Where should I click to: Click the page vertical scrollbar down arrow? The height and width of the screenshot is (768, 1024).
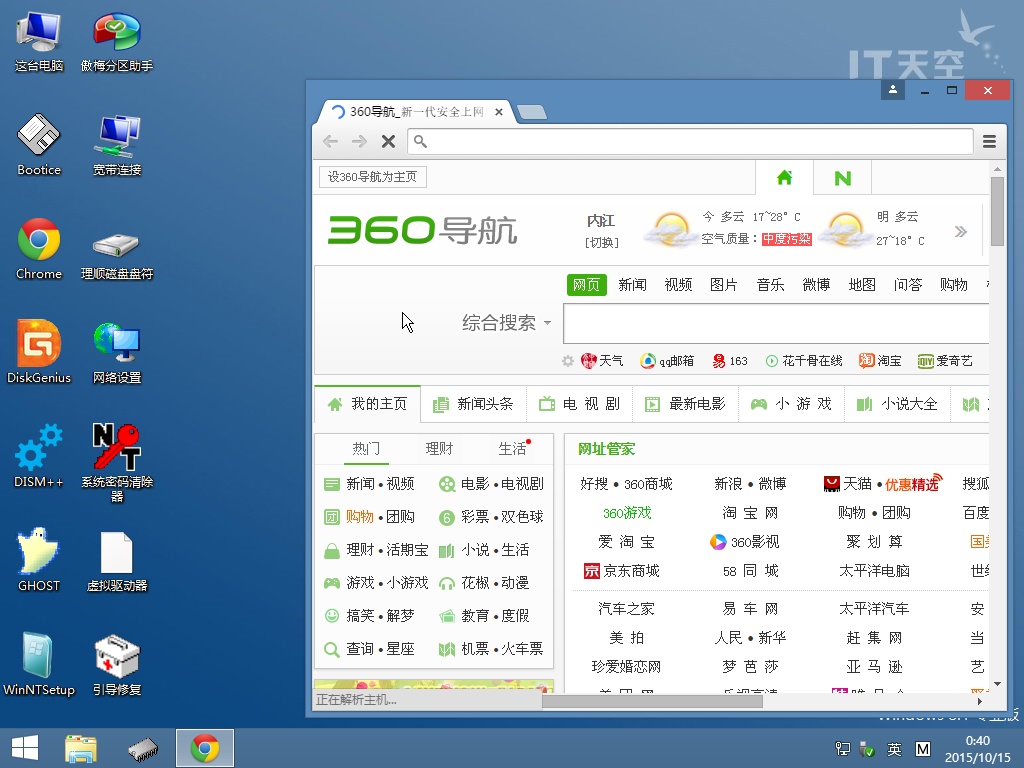[x=997, y=684]
